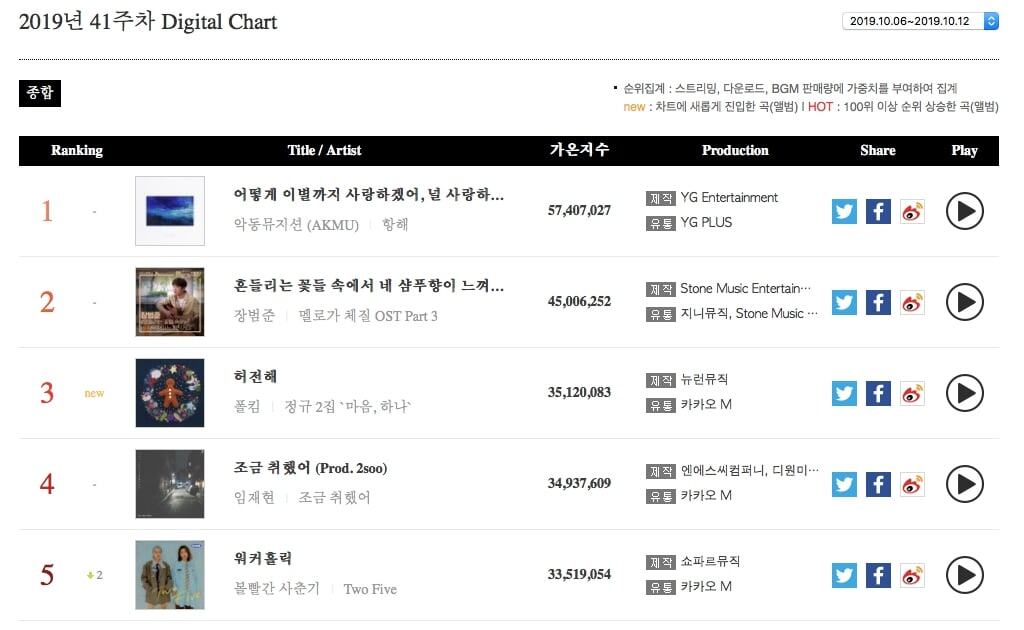Share the AKMU song on Weibo
Image resolution: width=1024 pixels, height=630 pixels.
tap(912, 211)
